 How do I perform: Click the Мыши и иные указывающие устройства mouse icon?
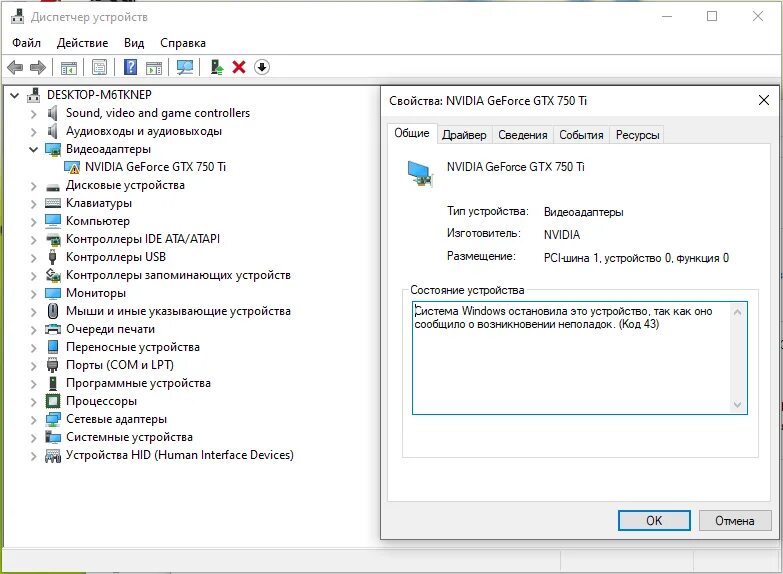[x=52, y=311]
